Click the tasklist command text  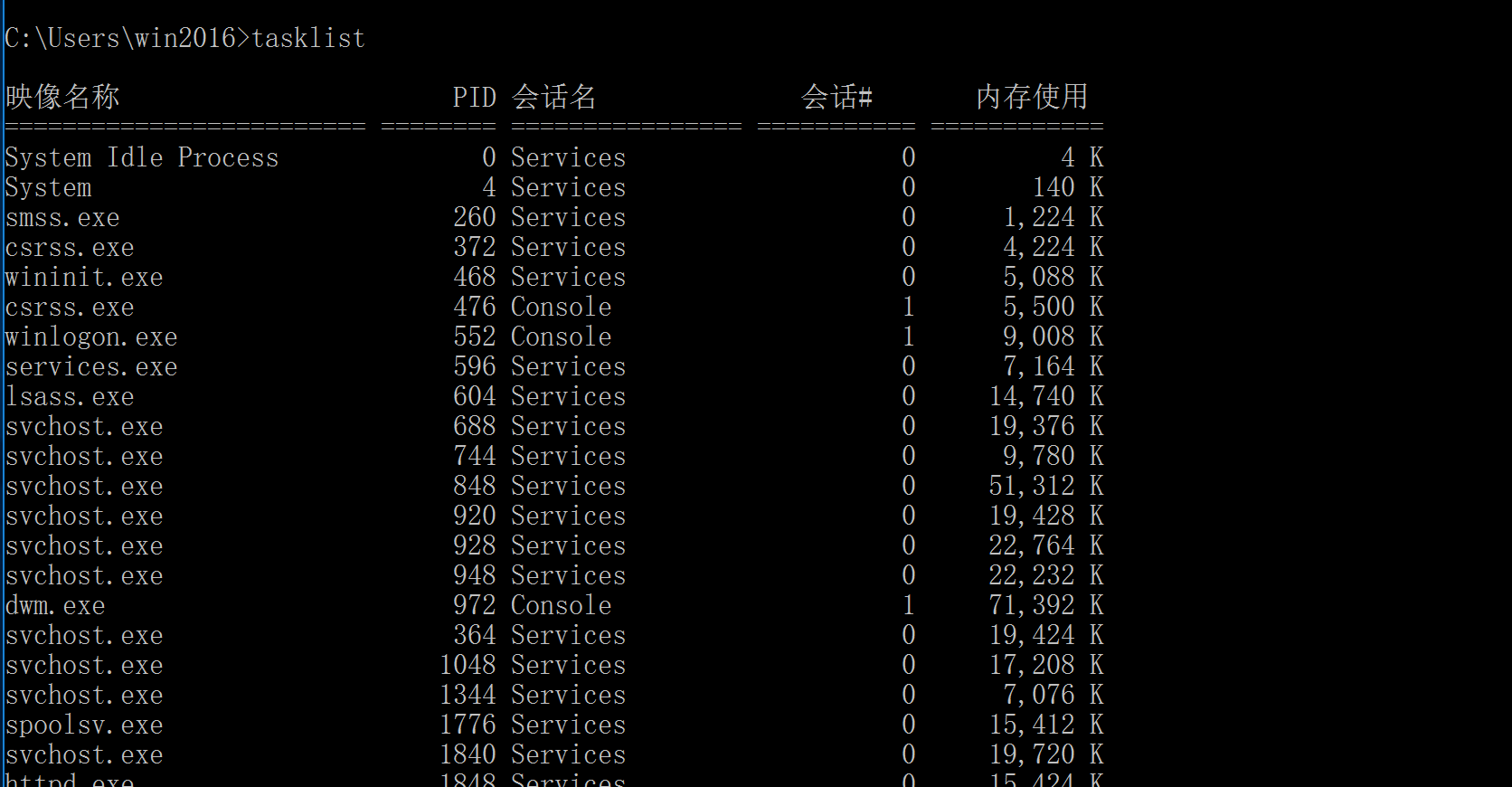(x=308, y=38)
